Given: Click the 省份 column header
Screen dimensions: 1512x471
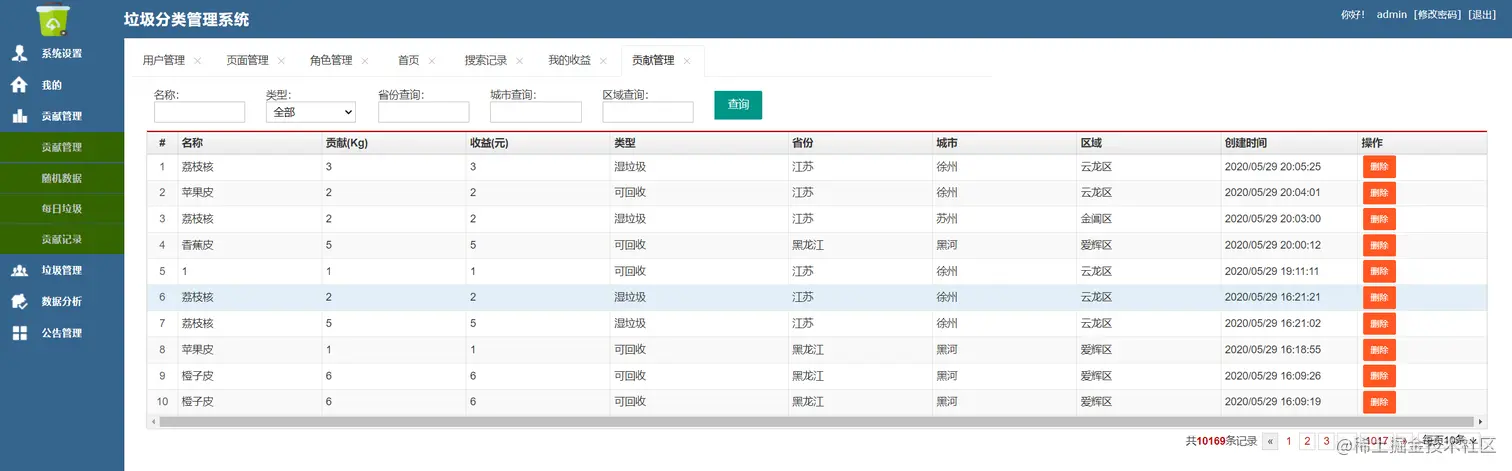Looking at the screenshot, I should point(861,143).
